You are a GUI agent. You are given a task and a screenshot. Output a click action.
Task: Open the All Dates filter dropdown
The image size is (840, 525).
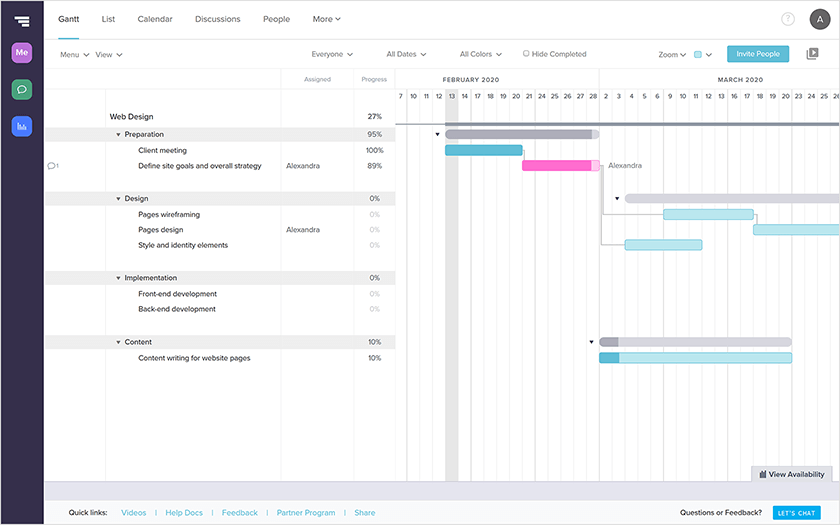coord(406,54)
